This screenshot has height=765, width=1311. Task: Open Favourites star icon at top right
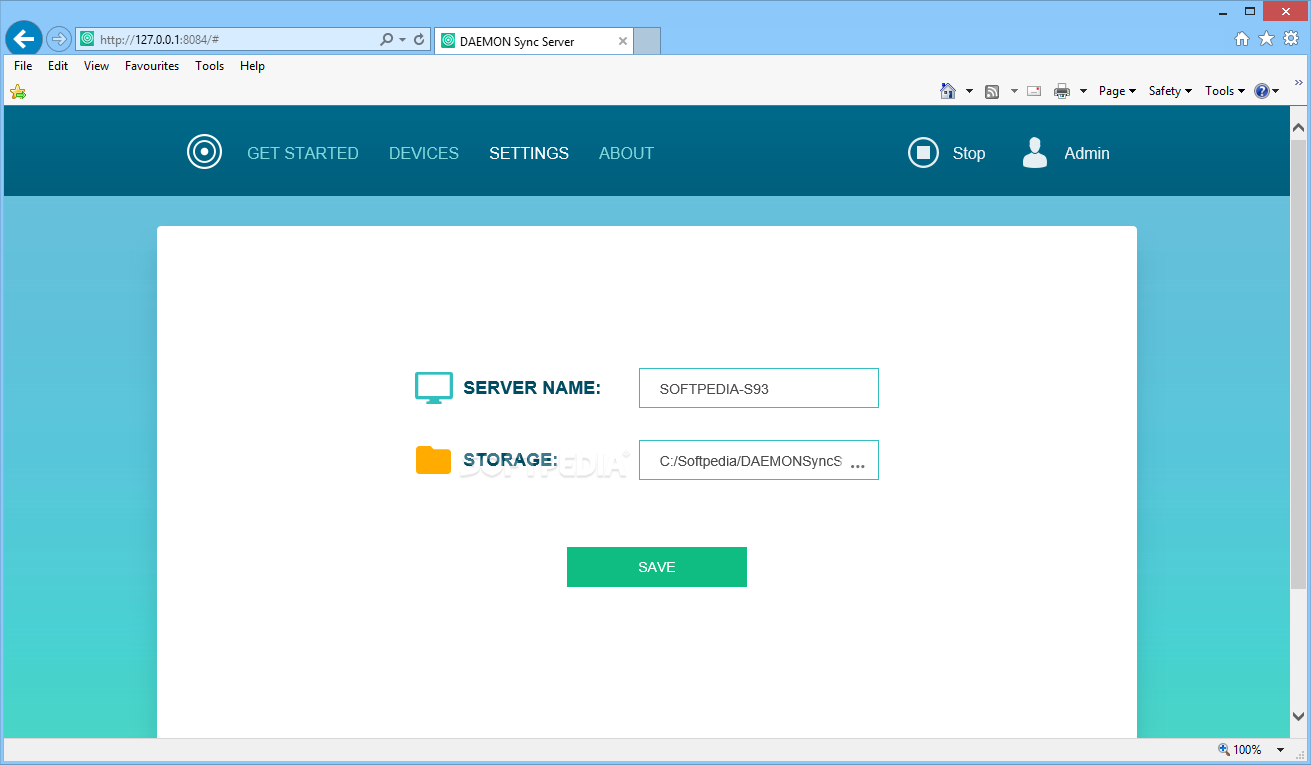click(1266, 39)
